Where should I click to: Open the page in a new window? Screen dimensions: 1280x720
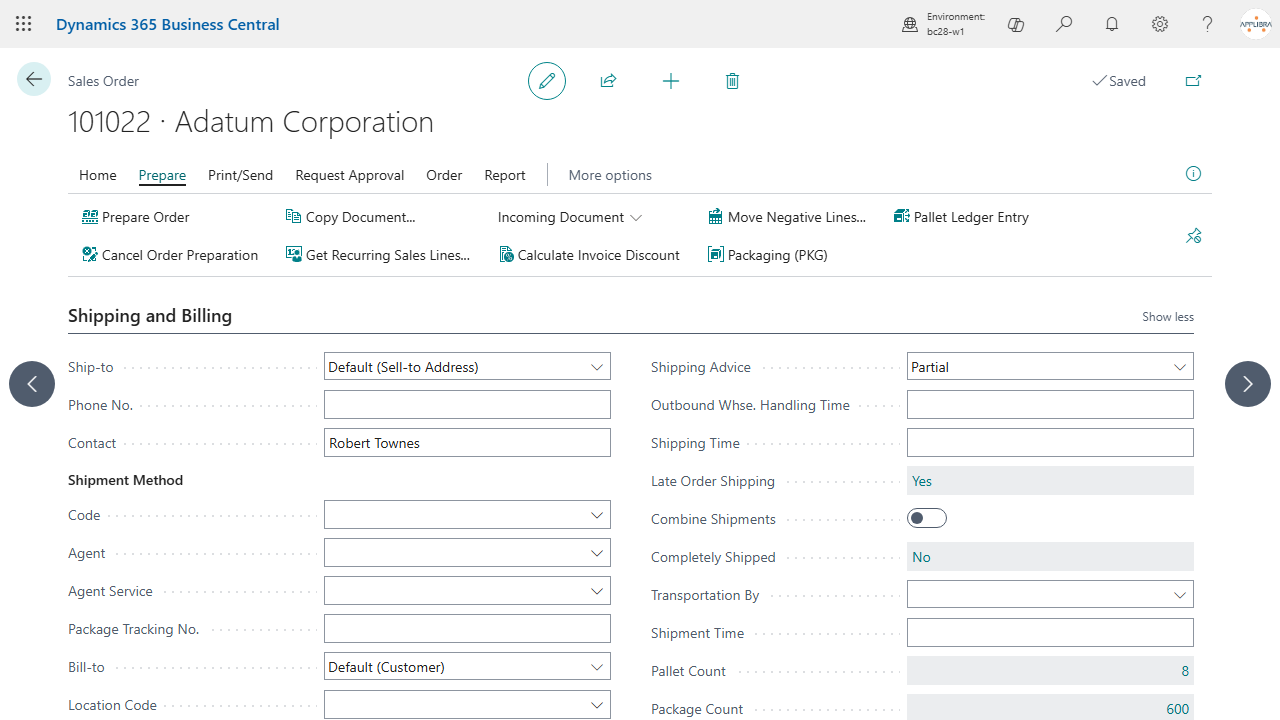(x=1193, y=81)
